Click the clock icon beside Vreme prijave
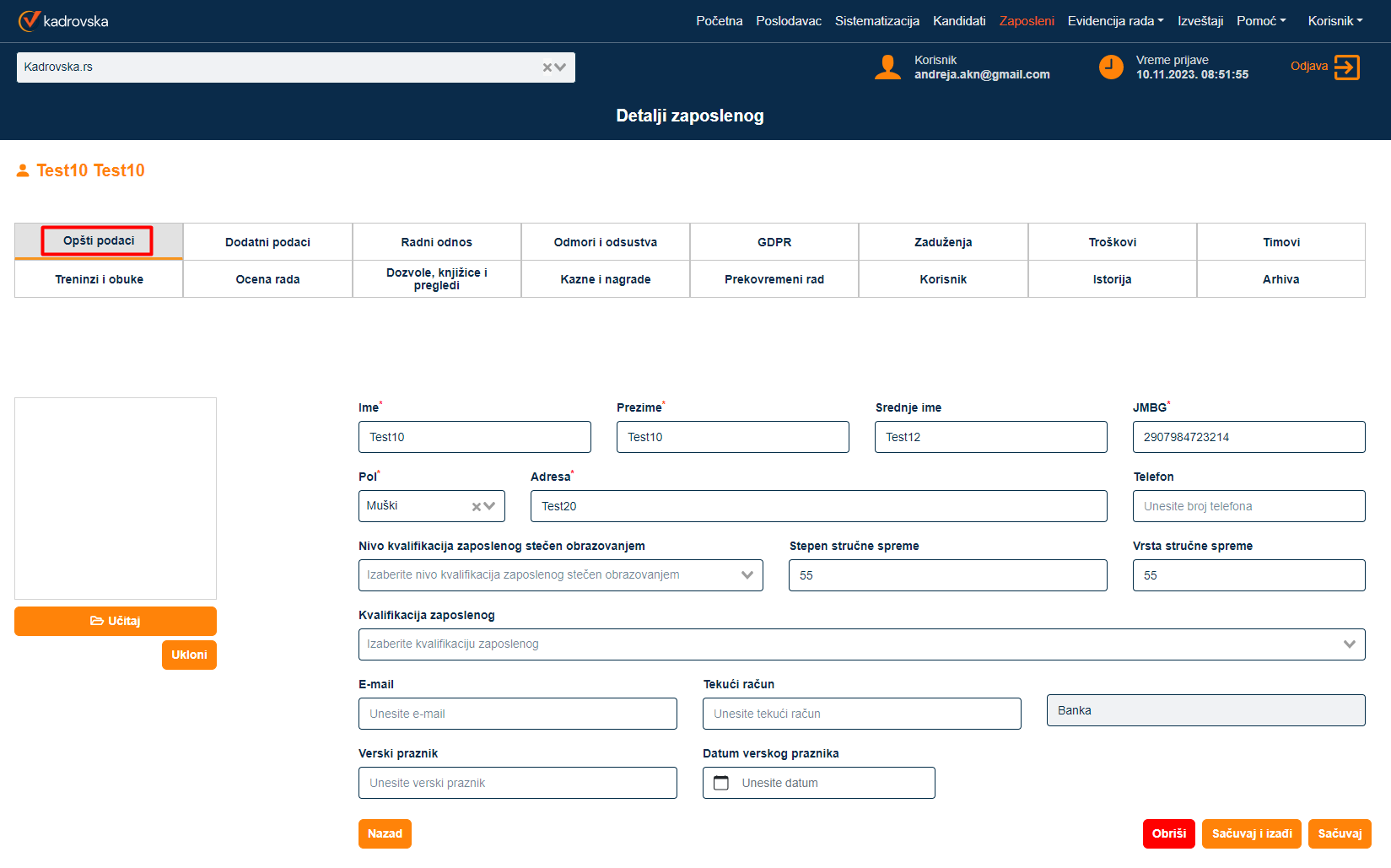1391x868 pixels. (1111, 67)
